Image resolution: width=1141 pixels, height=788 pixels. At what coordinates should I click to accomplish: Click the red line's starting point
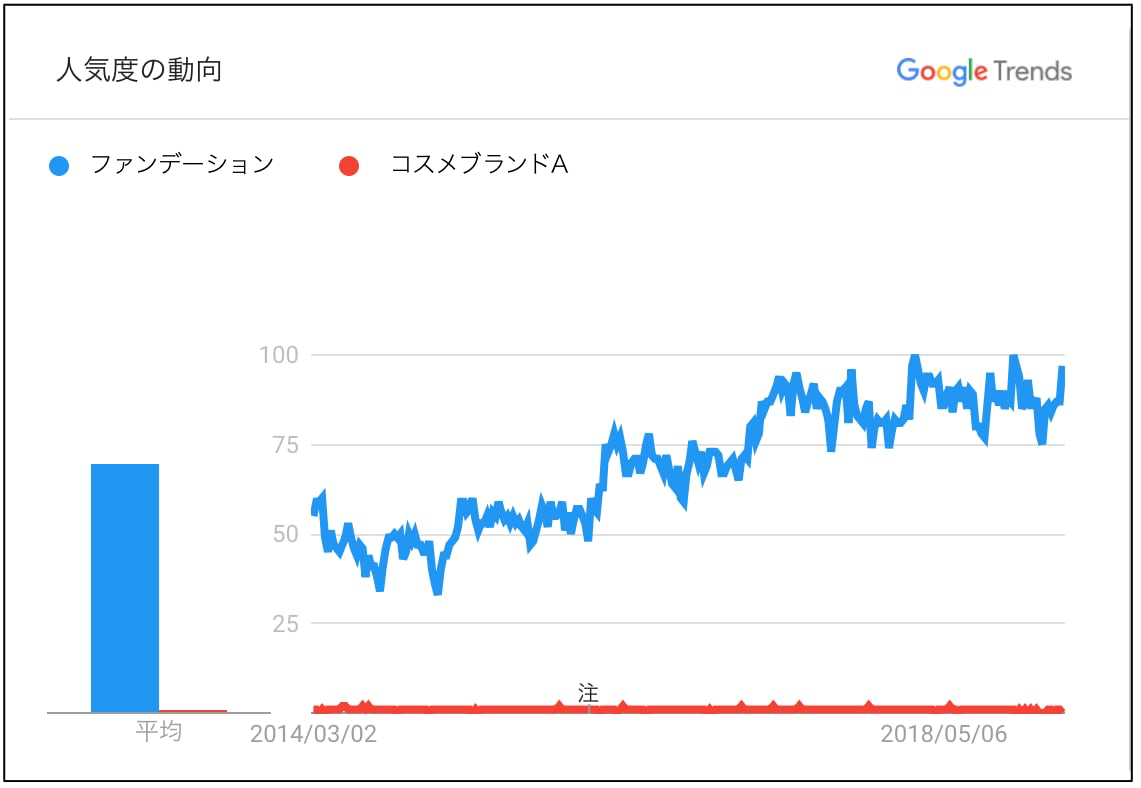pyautogui.click(x=314, y=709)
